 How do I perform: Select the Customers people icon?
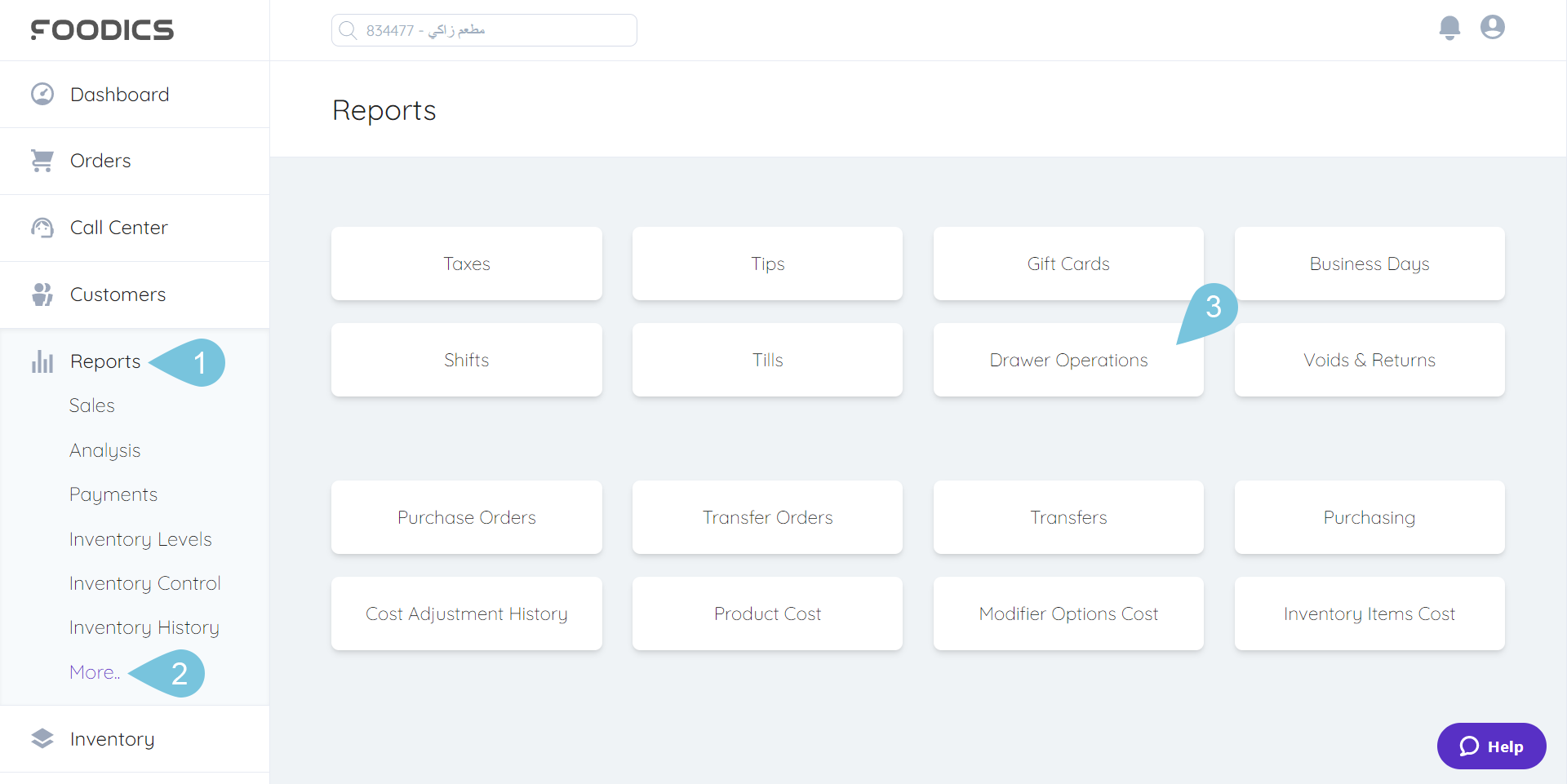[42, 295]
